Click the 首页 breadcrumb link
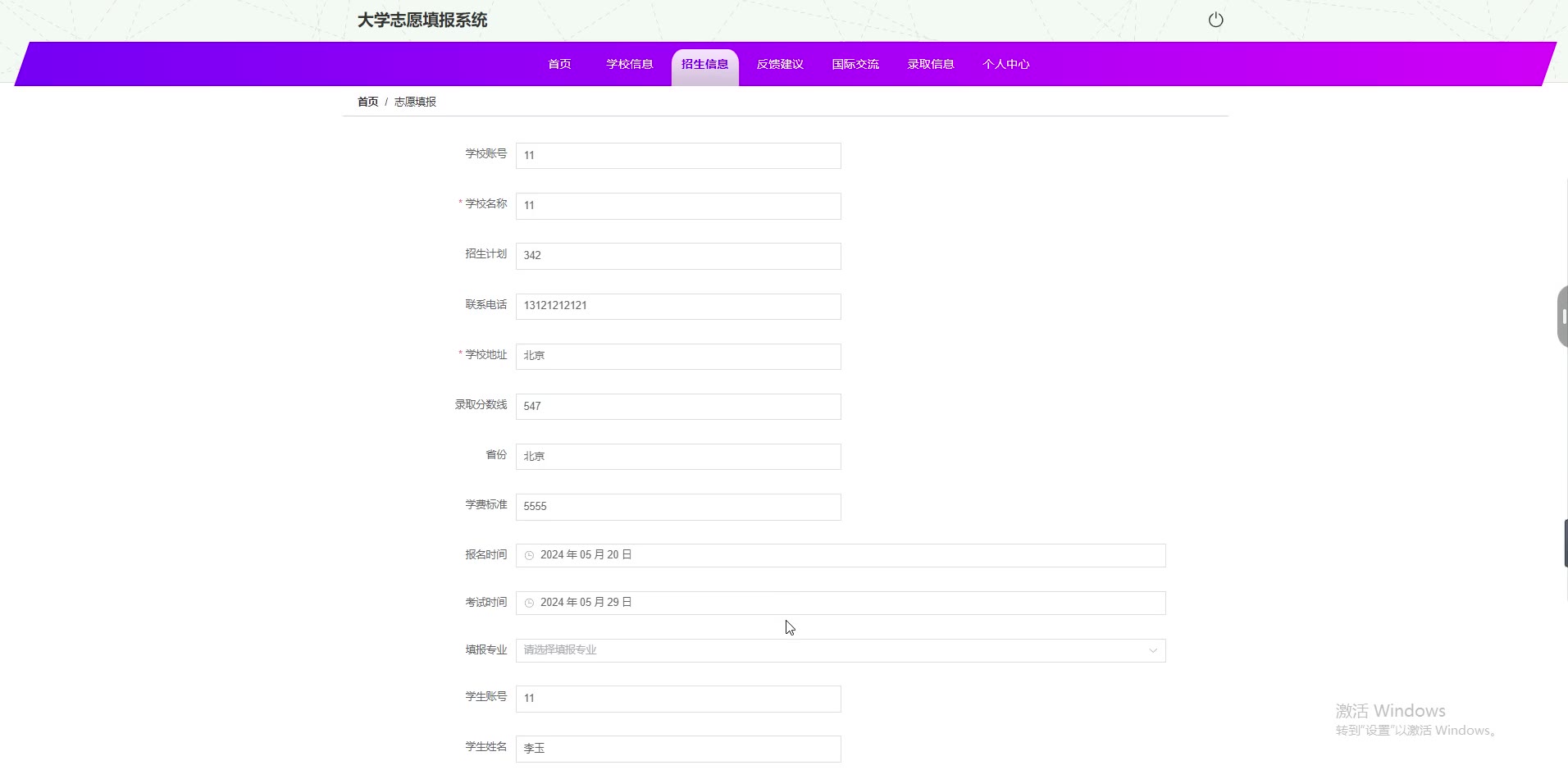Image resolution: width=1568 pixels, height=779 pixels. 367,102
